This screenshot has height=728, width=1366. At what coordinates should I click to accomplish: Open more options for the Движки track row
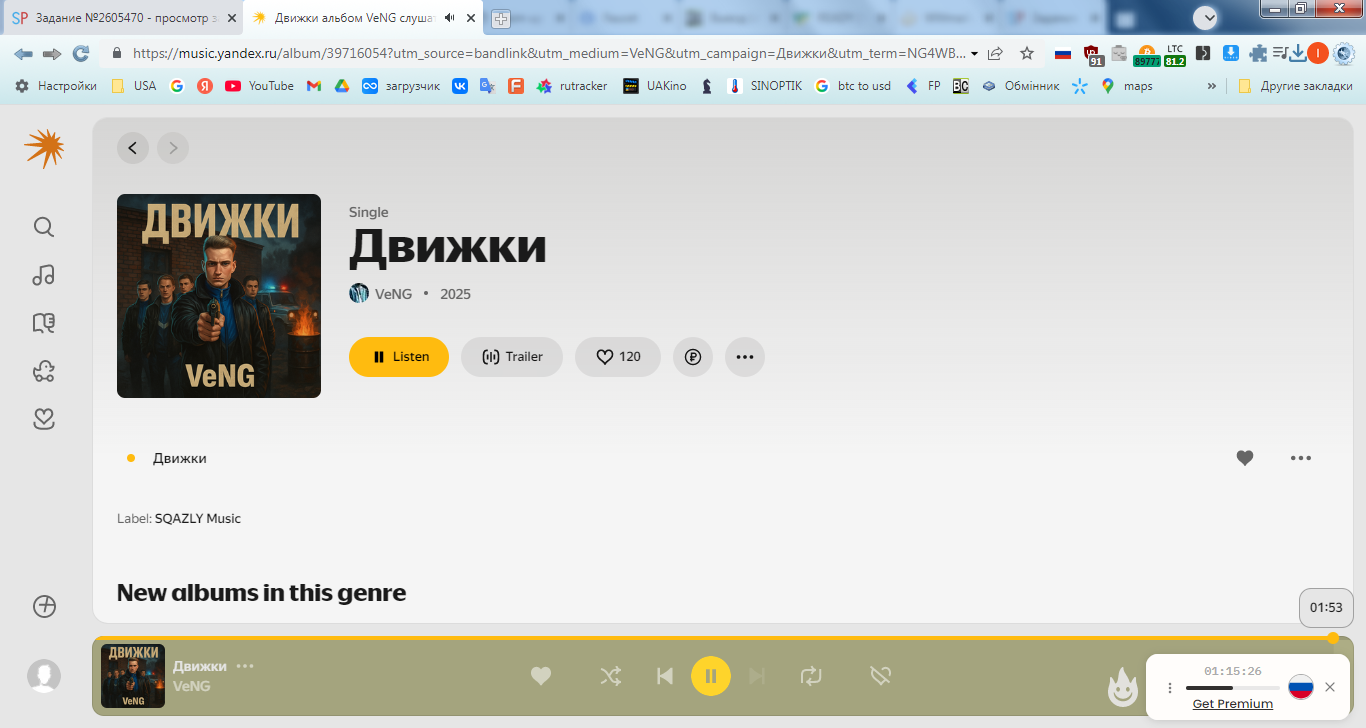[1301, 458]
